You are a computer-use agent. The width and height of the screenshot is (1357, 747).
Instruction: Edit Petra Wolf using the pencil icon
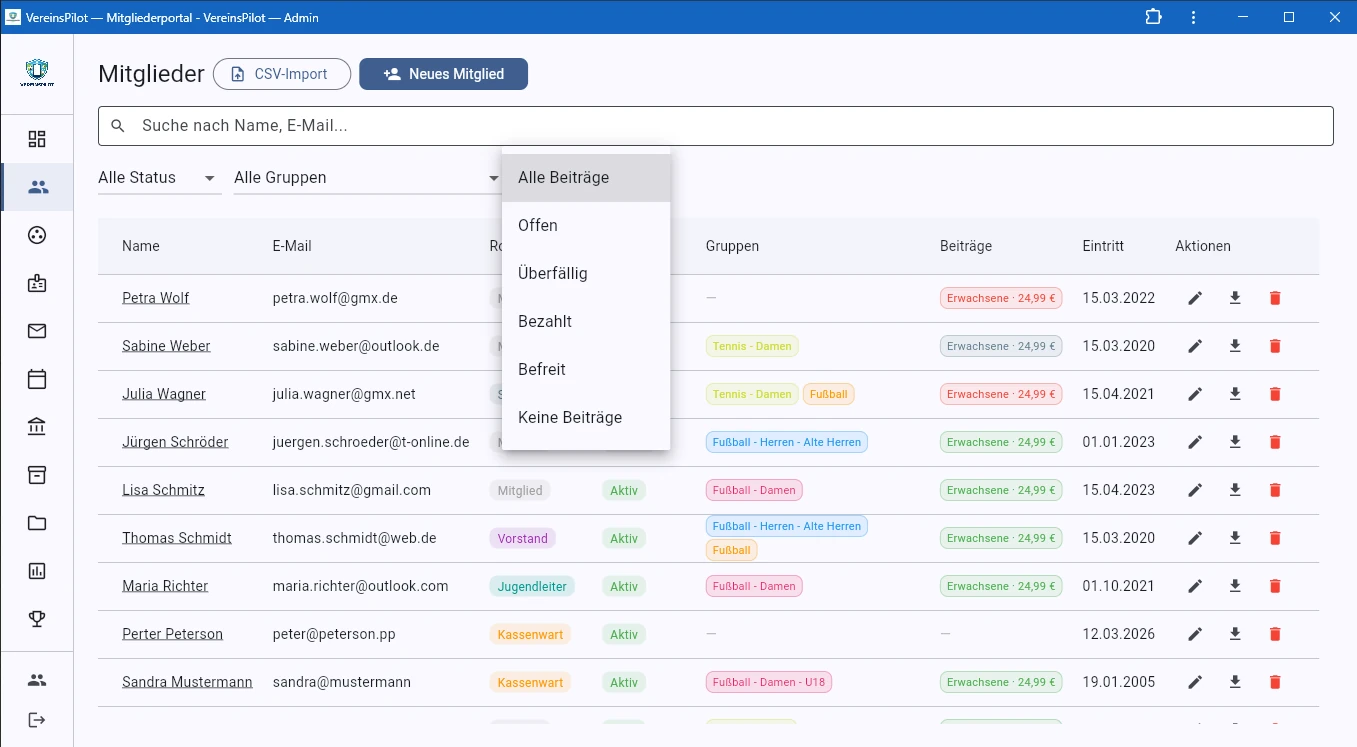click(1195, 298)
